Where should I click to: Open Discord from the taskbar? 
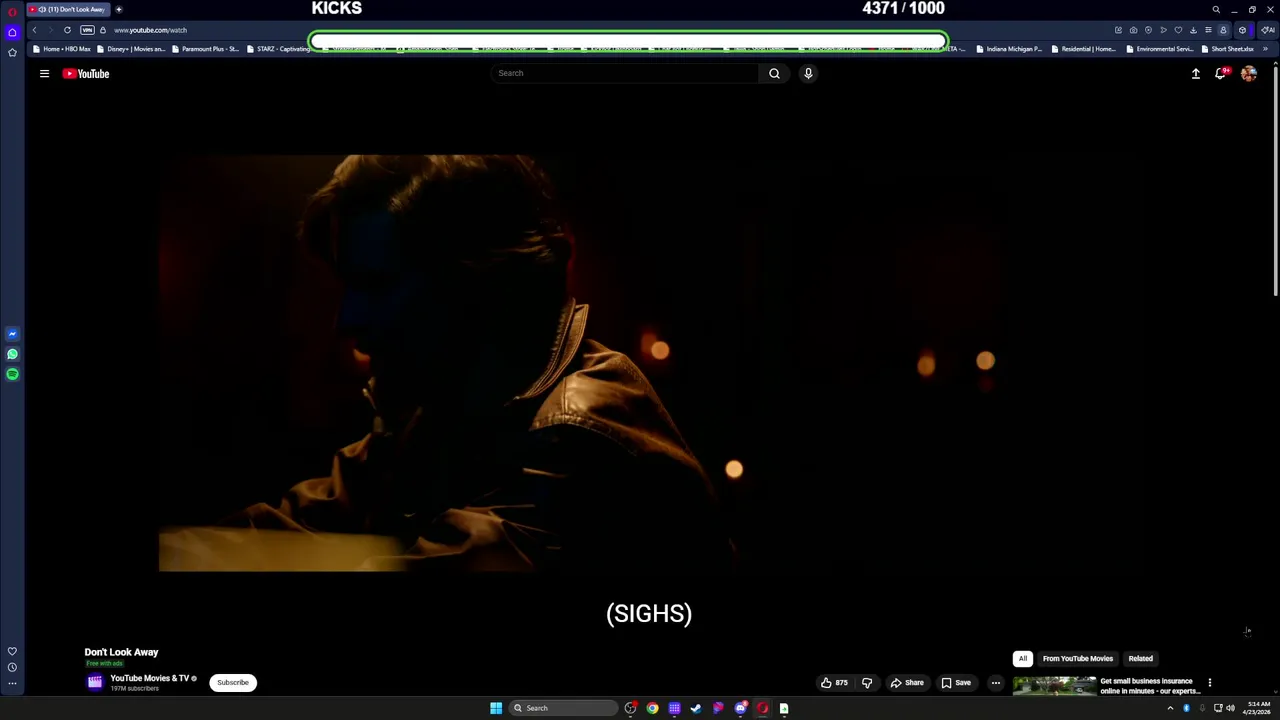[x=741, y=708]
